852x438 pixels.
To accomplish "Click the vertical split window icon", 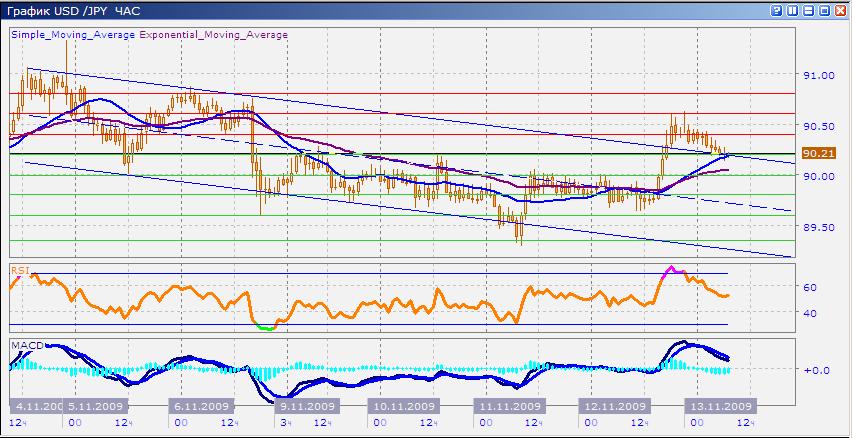I will 793,11.
